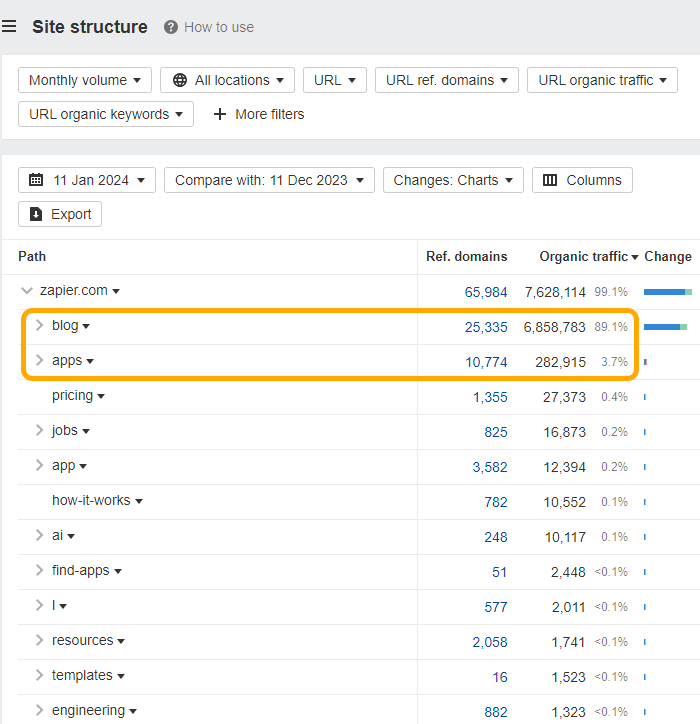The height and width of the screenshot is (724, 700).
Task: Click organic traffic value 6,858,783
Action: click(x=555, y=327)
